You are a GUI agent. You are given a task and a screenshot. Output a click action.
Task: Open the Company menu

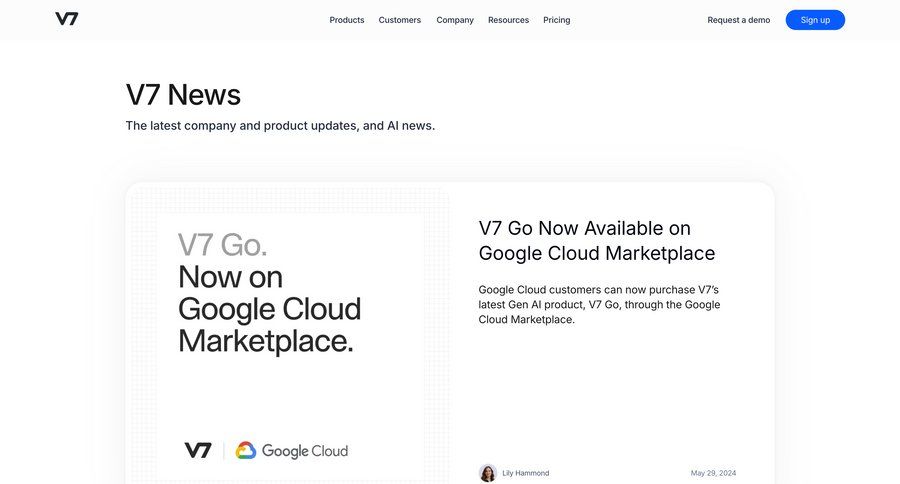pos(455,20)
